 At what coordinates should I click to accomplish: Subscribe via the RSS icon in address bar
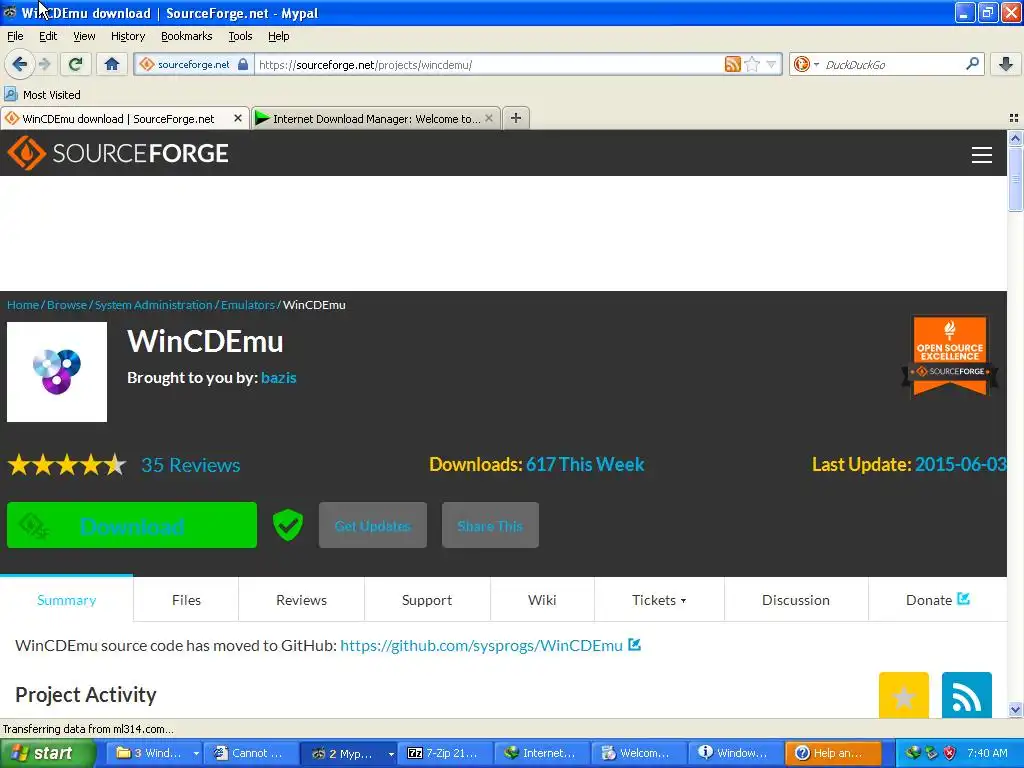pos(733,64)
